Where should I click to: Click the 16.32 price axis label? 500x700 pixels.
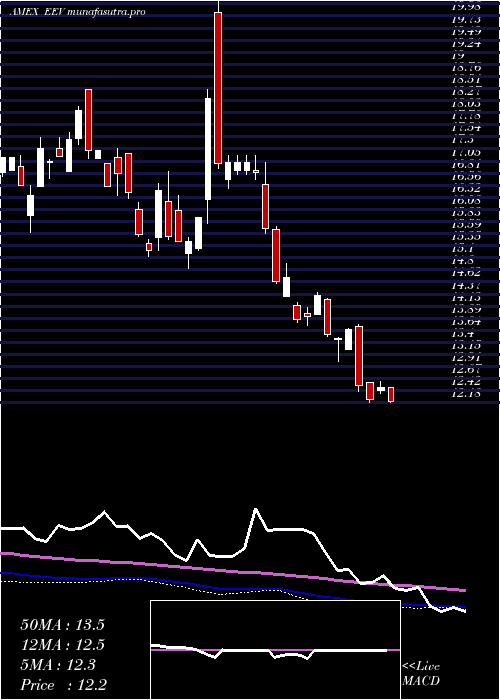click(466, 188)
